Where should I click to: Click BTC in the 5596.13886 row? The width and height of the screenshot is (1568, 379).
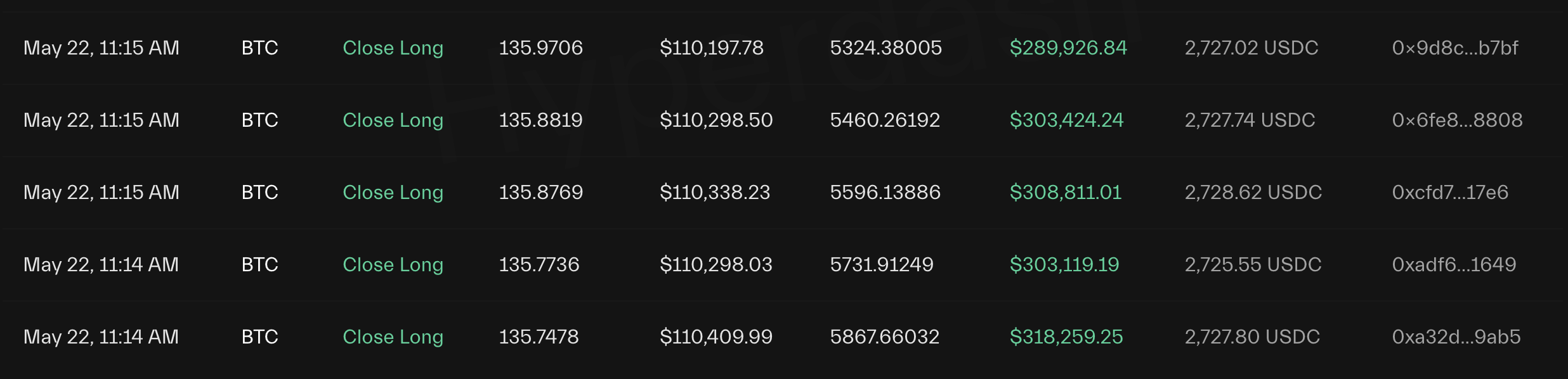(x=260, y=193)
